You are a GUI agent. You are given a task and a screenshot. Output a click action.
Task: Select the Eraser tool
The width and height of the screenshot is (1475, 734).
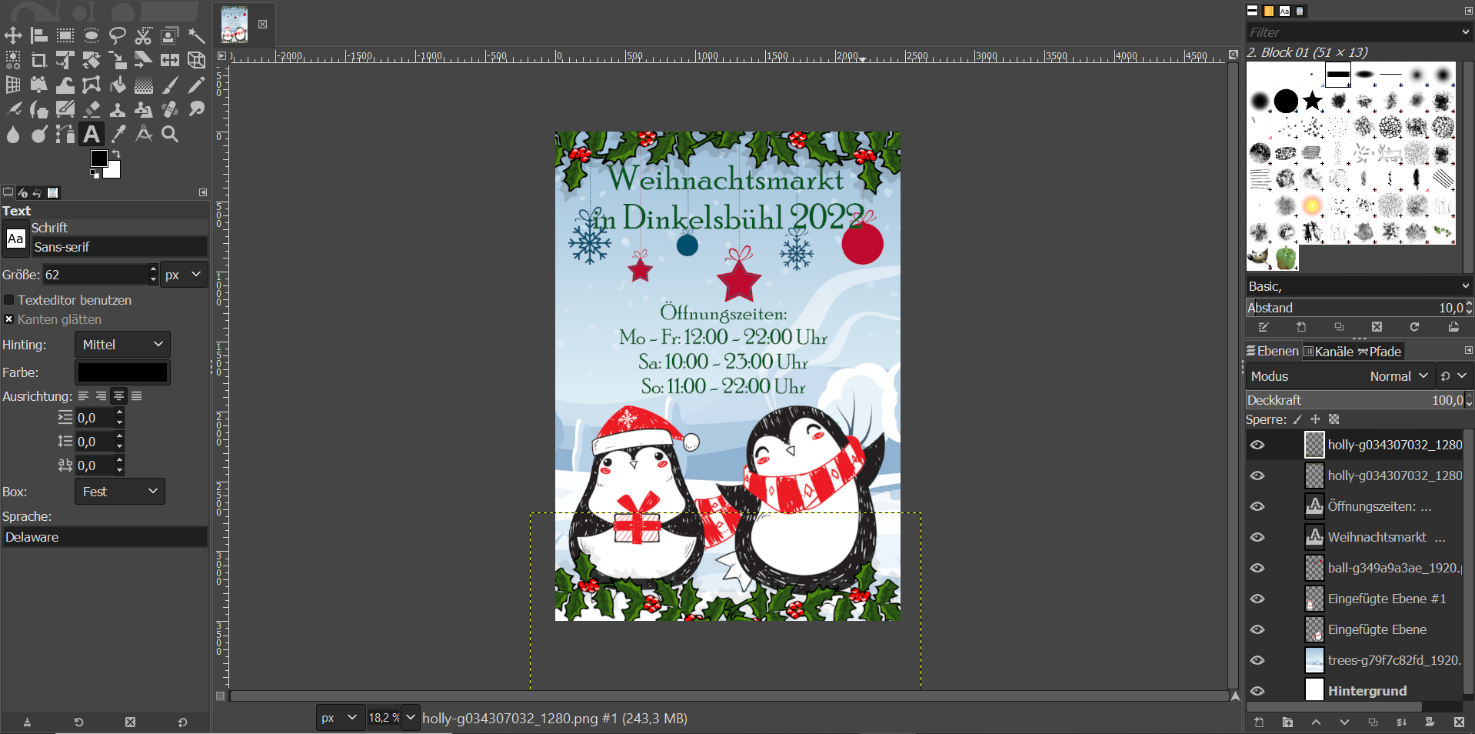[91, 109]
